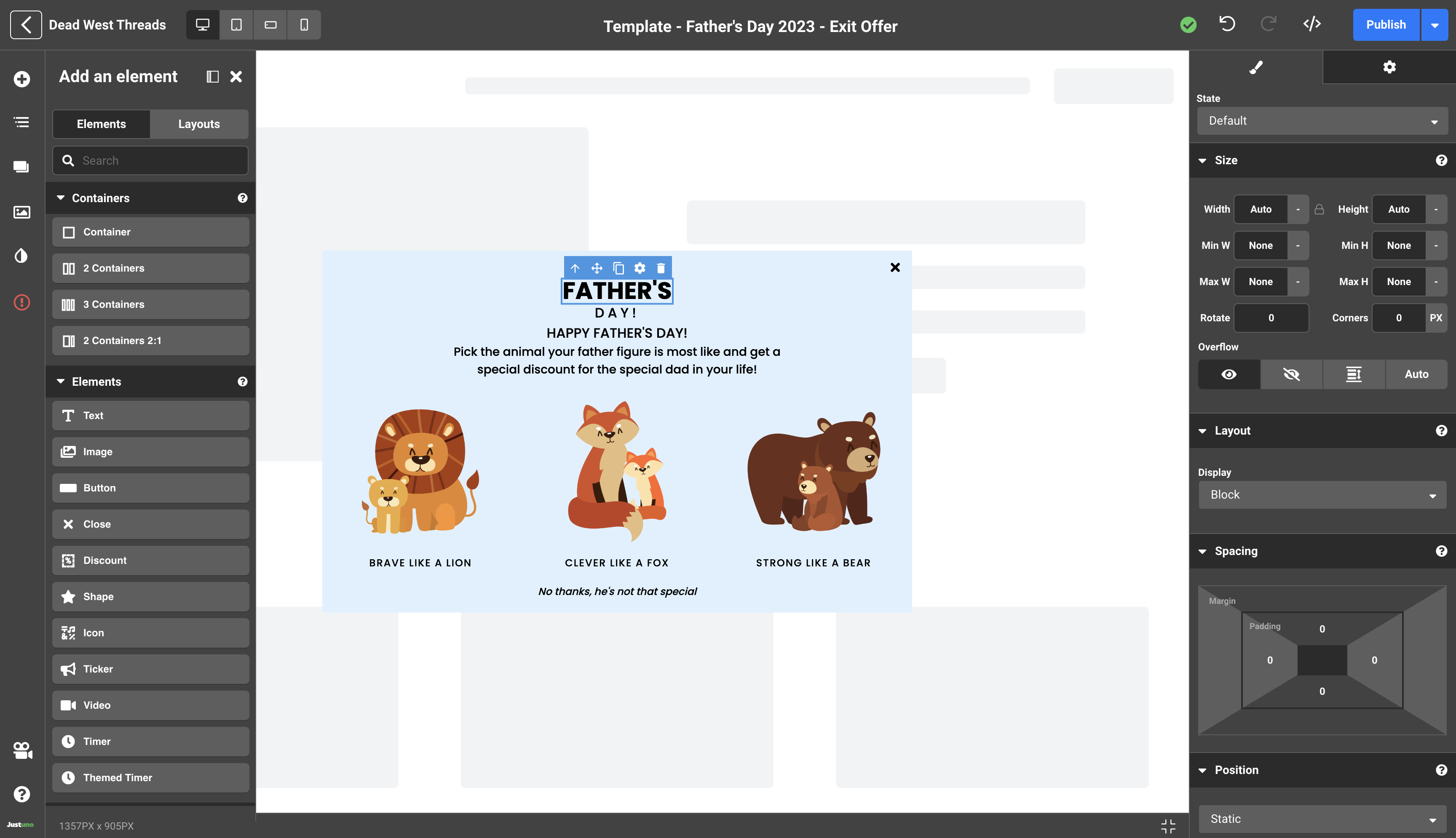Open the settings gear tab in right panel
The image size is (1456, 838).
(1389, 67)
